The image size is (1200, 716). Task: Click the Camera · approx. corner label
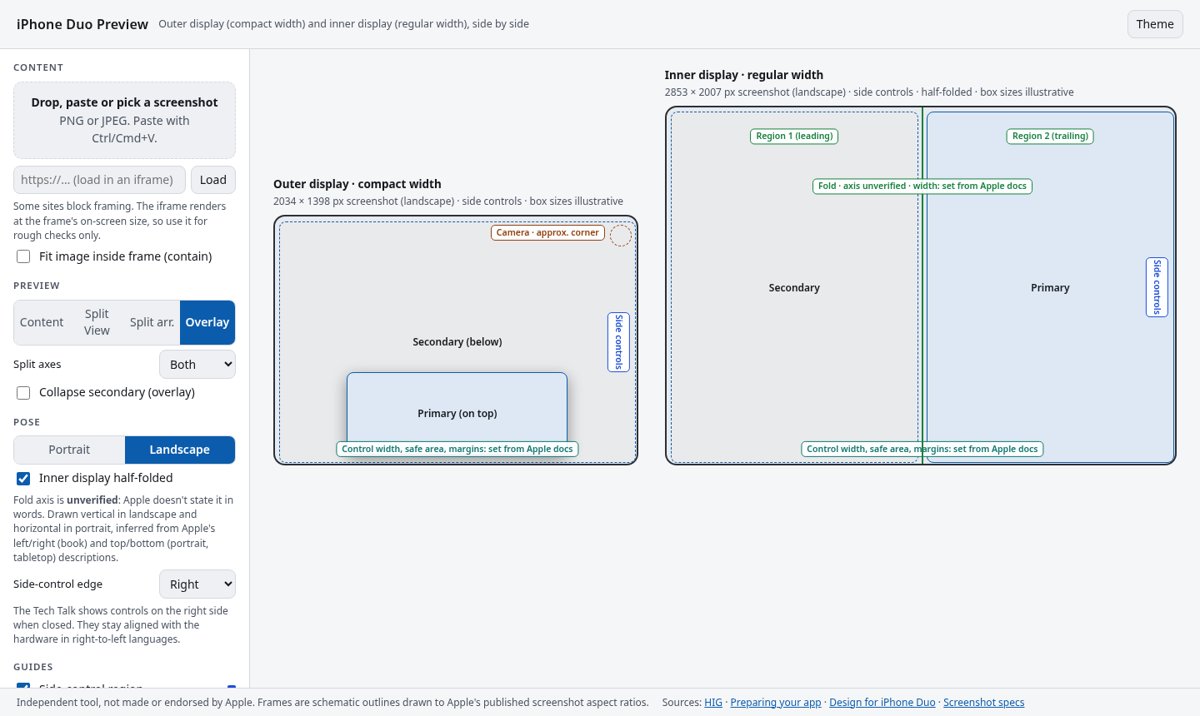548,233
